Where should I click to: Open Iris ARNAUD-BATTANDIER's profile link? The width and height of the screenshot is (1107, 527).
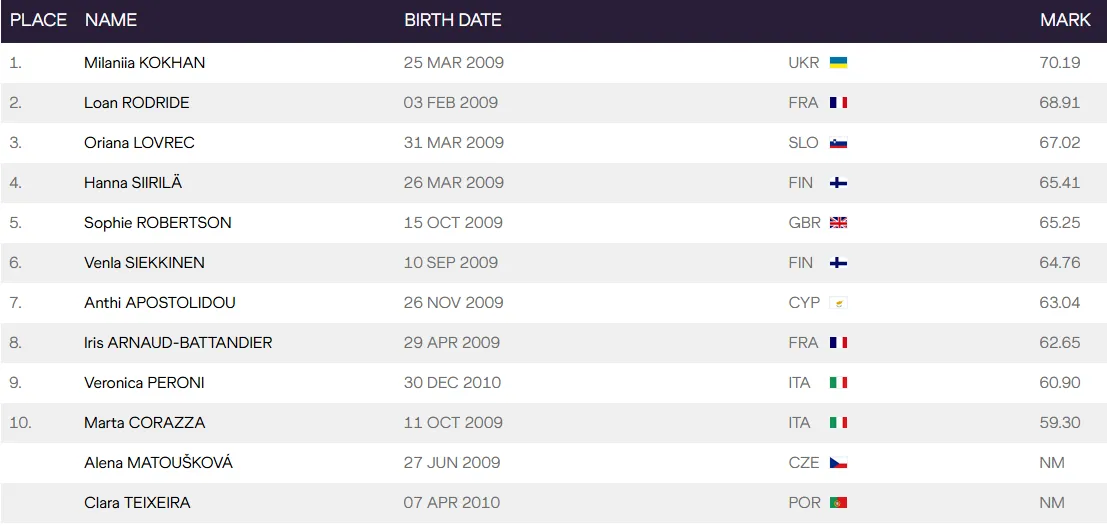178,343
